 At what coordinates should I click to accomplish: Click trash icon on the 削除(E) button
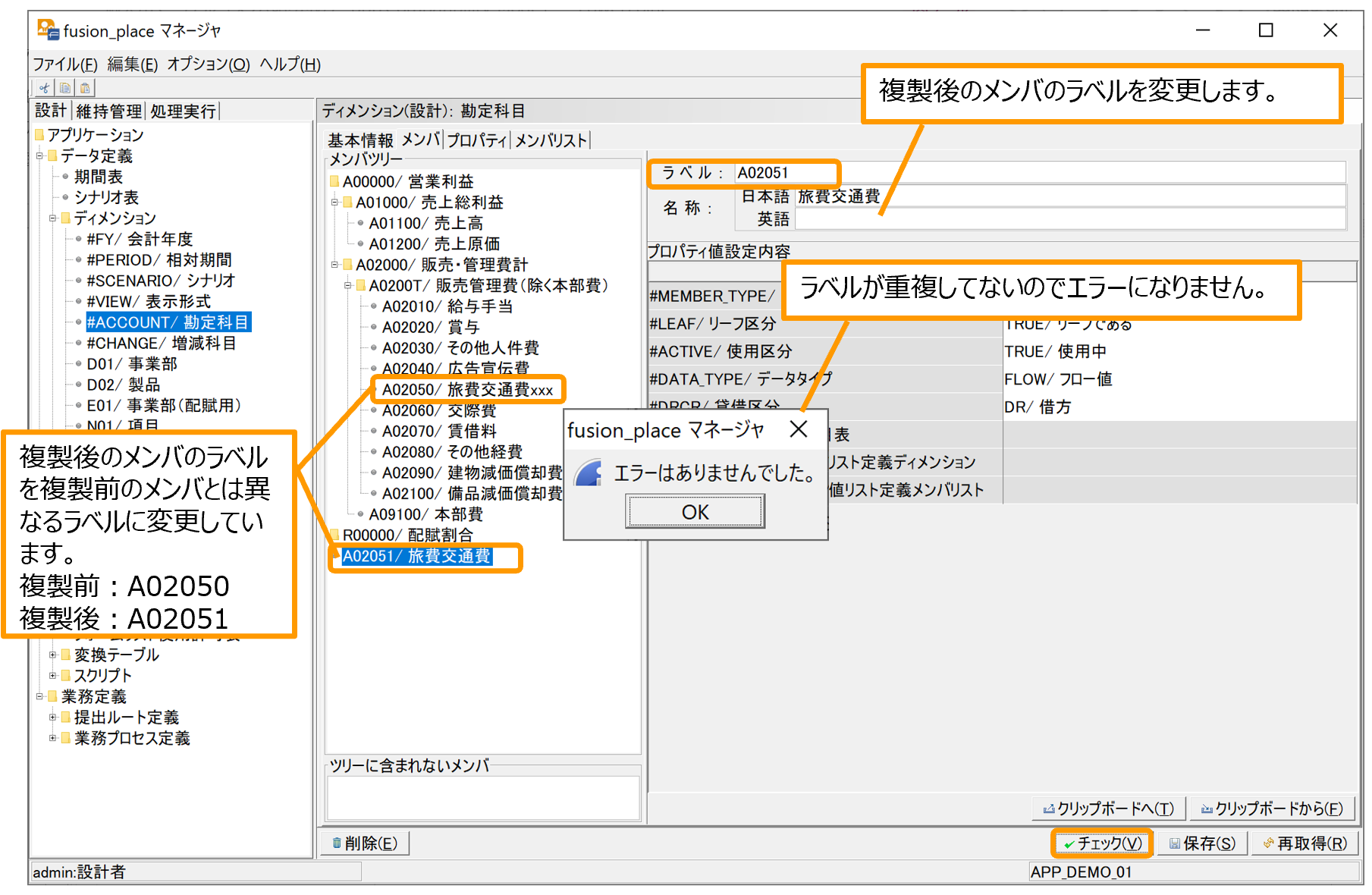(x=337, y=843)
